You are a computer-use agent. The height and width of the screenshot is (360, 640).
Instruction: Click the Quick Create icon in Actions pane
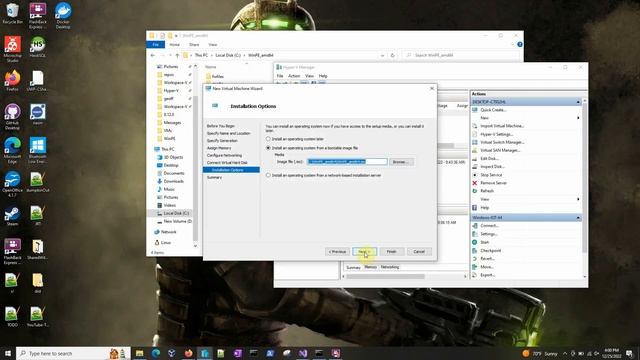click(475, 110)
